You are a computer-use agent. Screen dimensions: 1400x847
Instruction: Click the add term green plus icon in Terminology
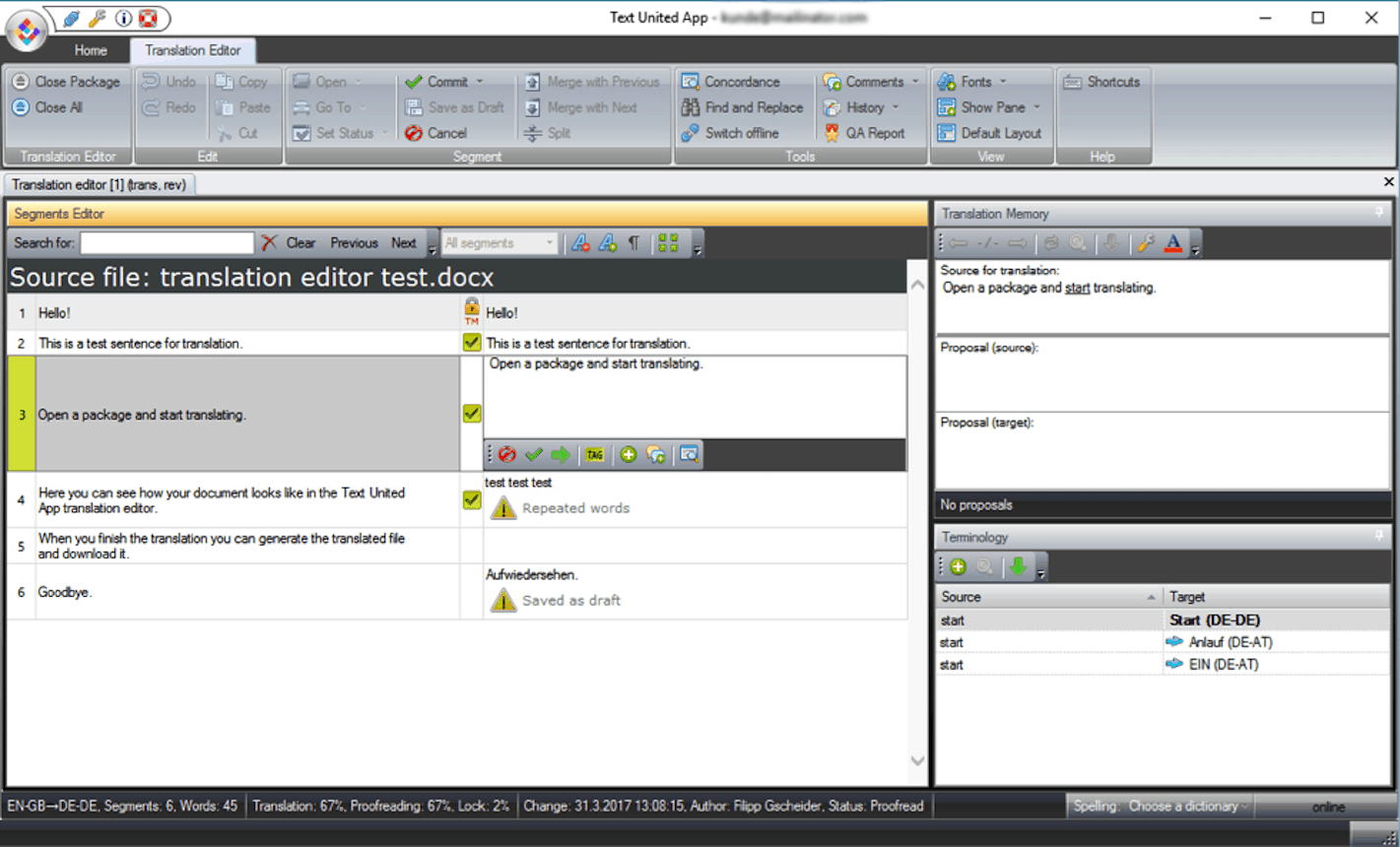[958, 566]
